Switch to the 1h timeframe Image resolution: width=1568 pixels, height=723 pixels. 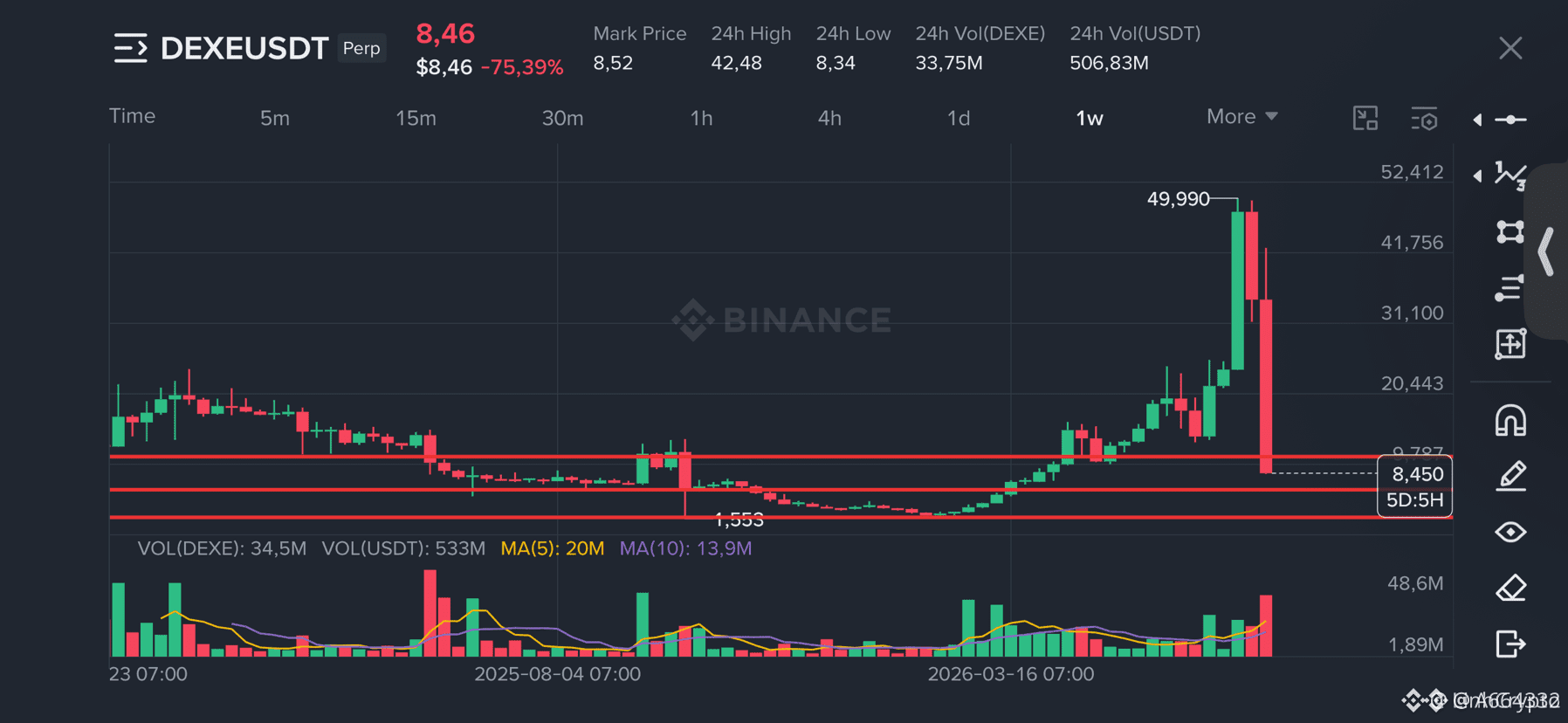pos(701,118)
